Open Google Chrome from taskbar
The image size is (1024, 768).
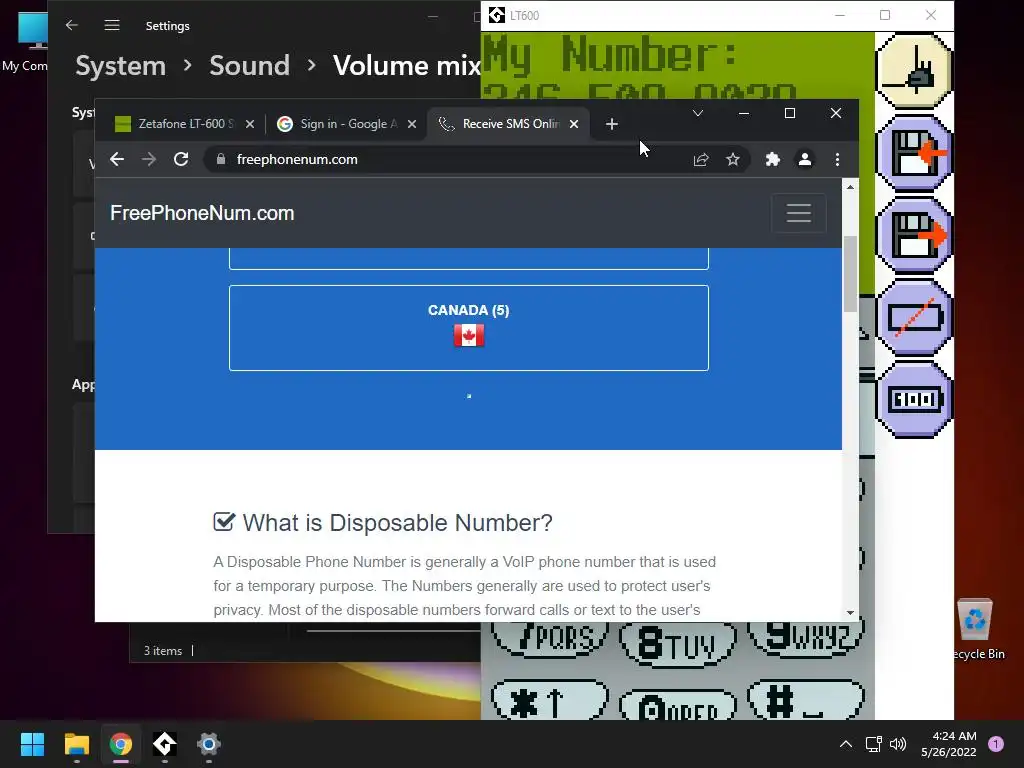(x=121, y=744)
